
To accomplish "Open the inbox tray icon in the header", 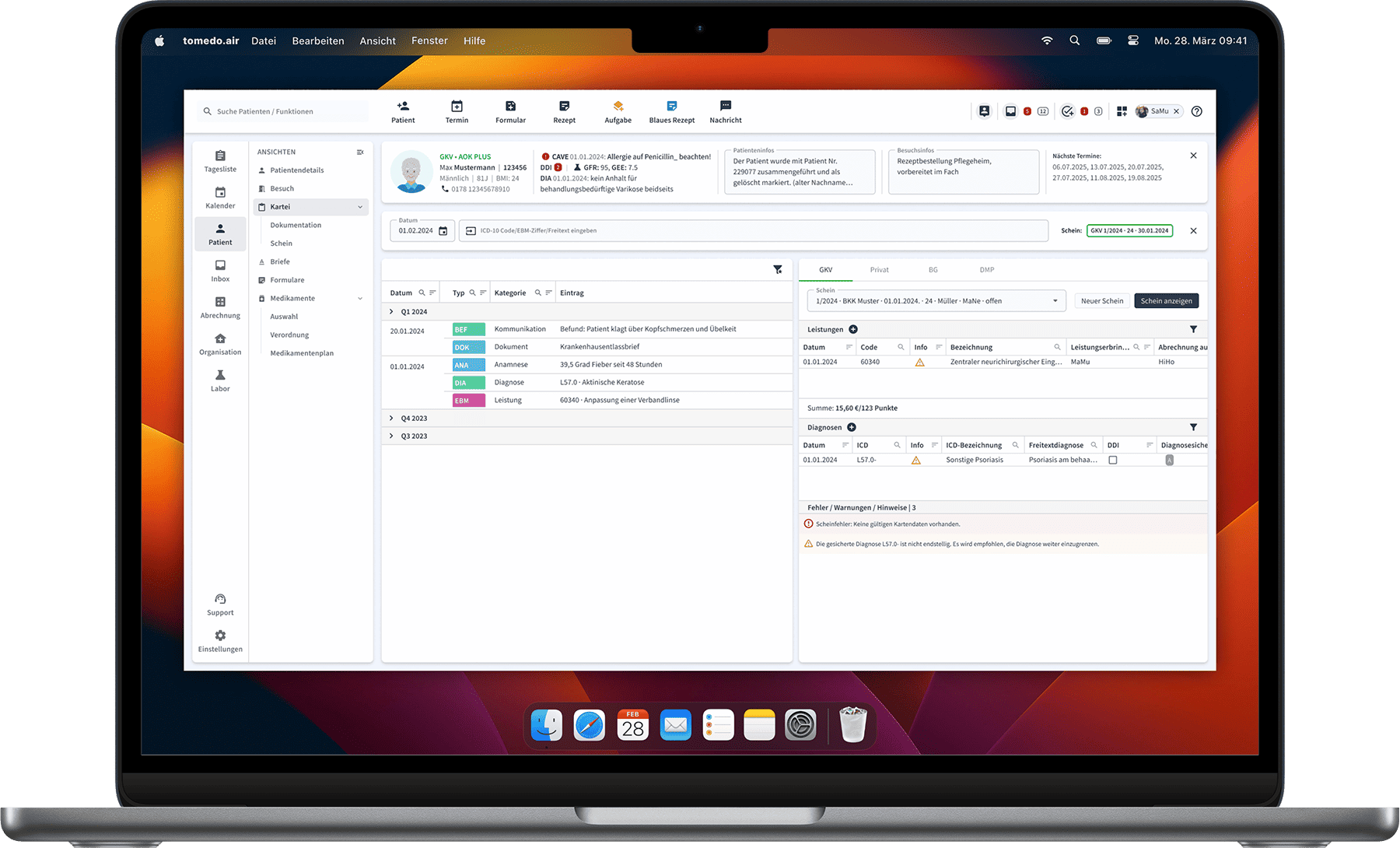I will [1010, 111].
